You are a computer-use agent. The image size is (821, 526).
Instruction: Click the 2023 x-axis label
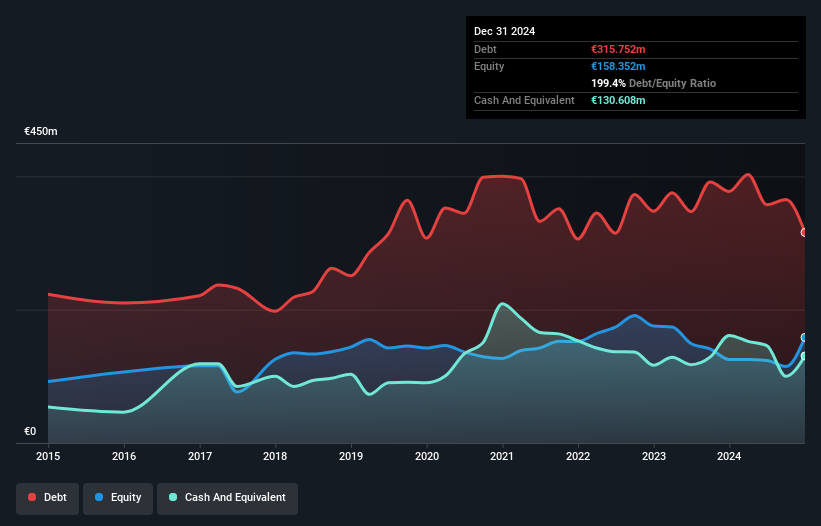(654, 456)
